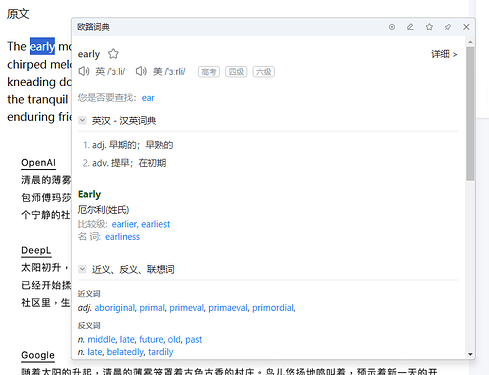Open synonym 'primaeval'
Screen dimensions: 489x375
point(228,308)
